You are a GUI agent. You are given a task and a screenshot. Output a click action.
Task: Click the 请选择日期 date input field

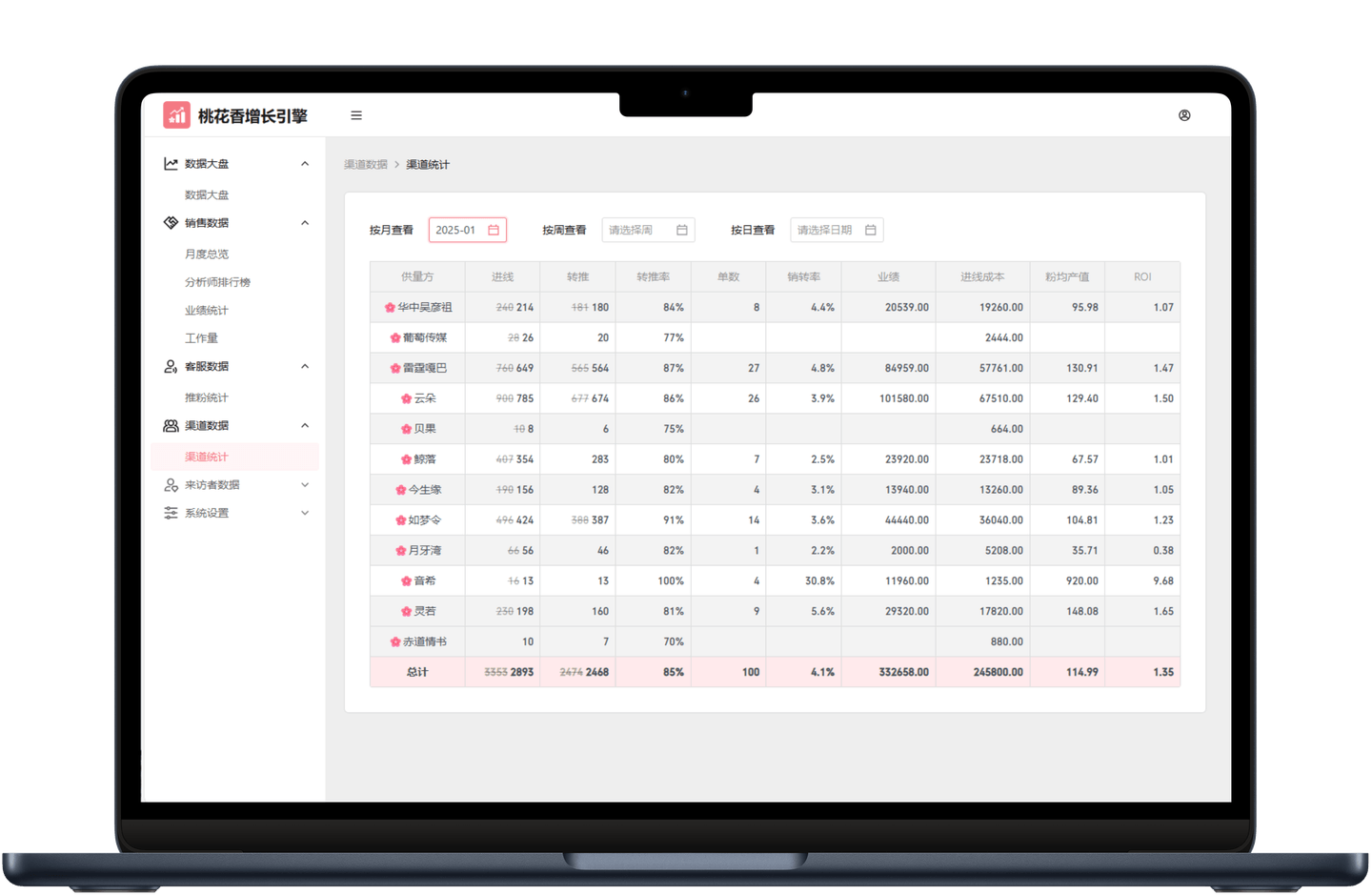click(x=837, y=230)
